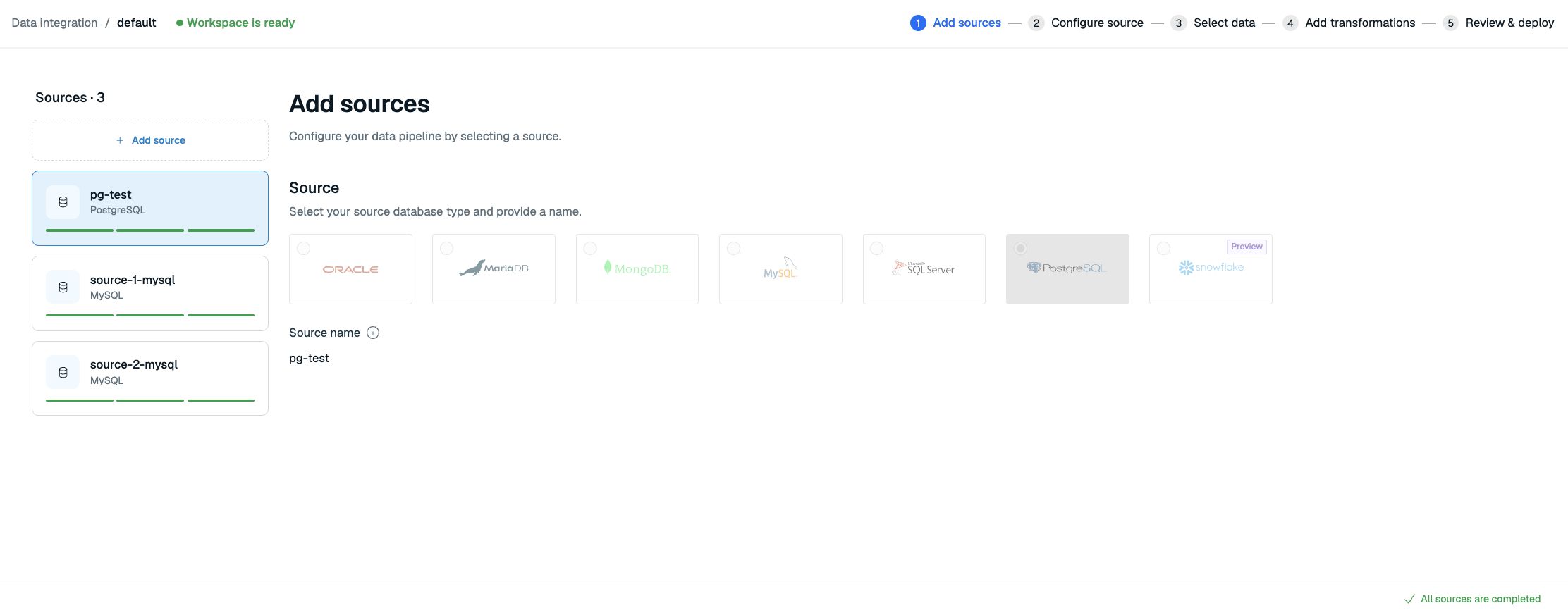Select the MySQL radio button
1568x613 pixels.
(733, 248)
